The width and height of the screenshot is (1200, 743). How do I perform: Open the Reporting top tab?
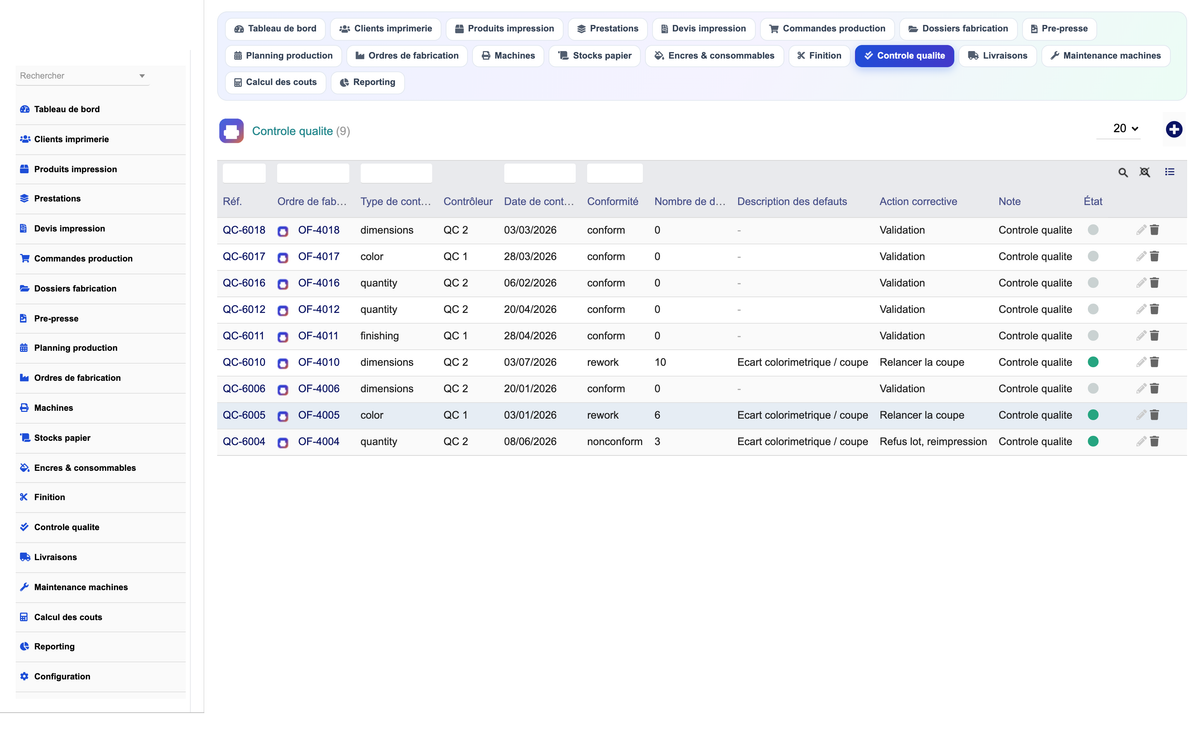tap(367, 82)
